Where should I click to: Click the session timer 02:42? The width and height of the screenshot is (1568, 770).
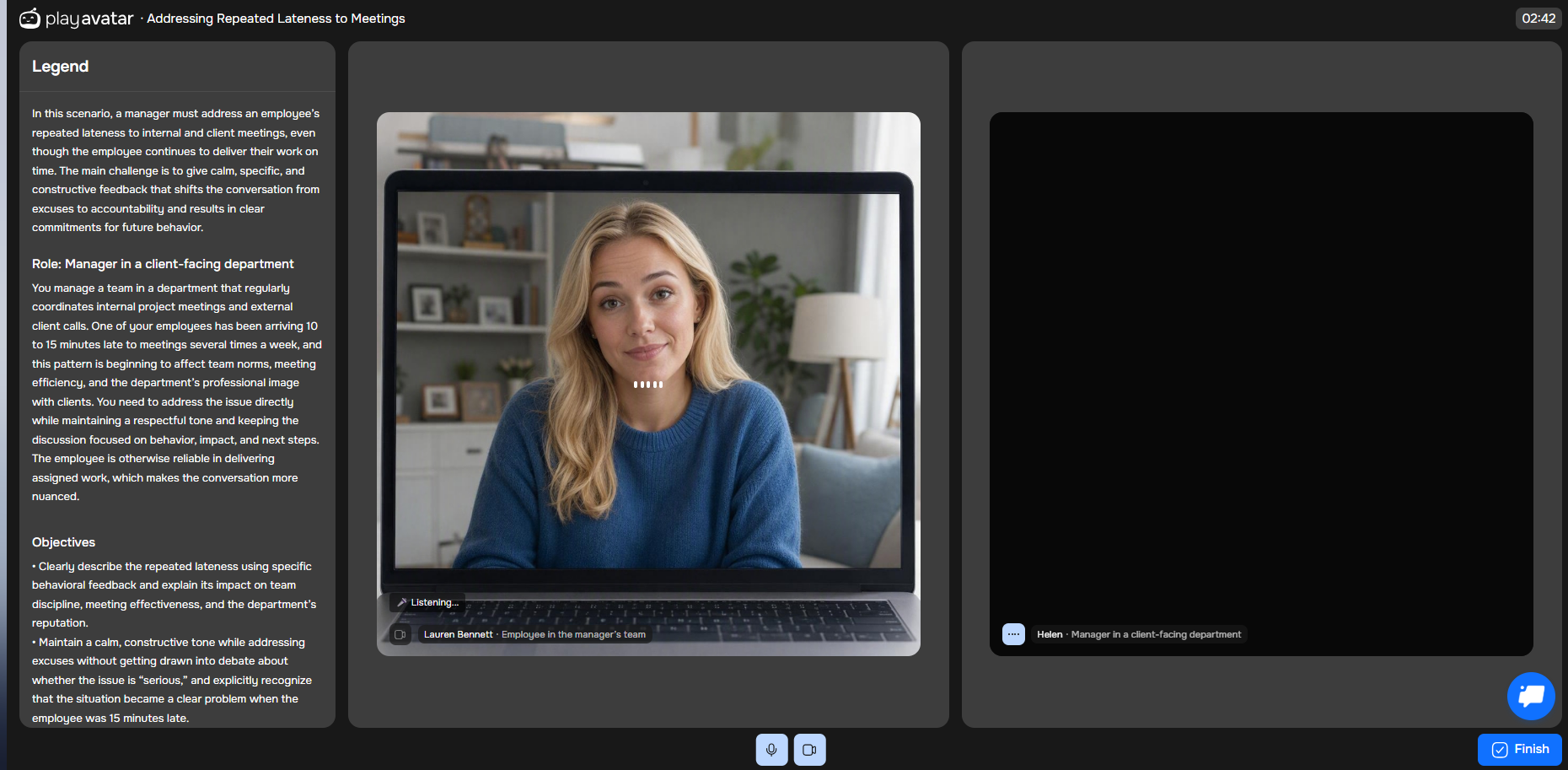pos(1538,19)
